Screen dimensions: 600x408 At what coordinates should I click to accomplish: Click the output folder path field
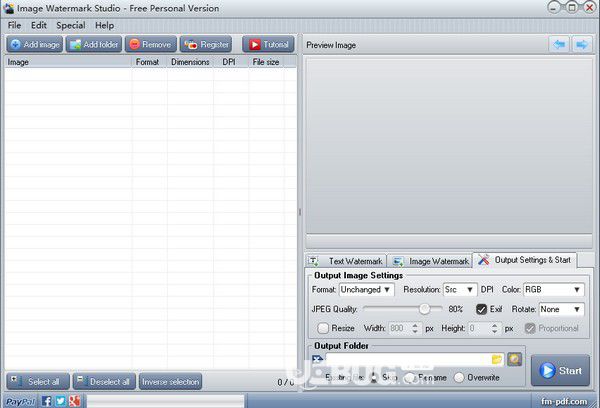pyautogui.click(x=408, y=359)
